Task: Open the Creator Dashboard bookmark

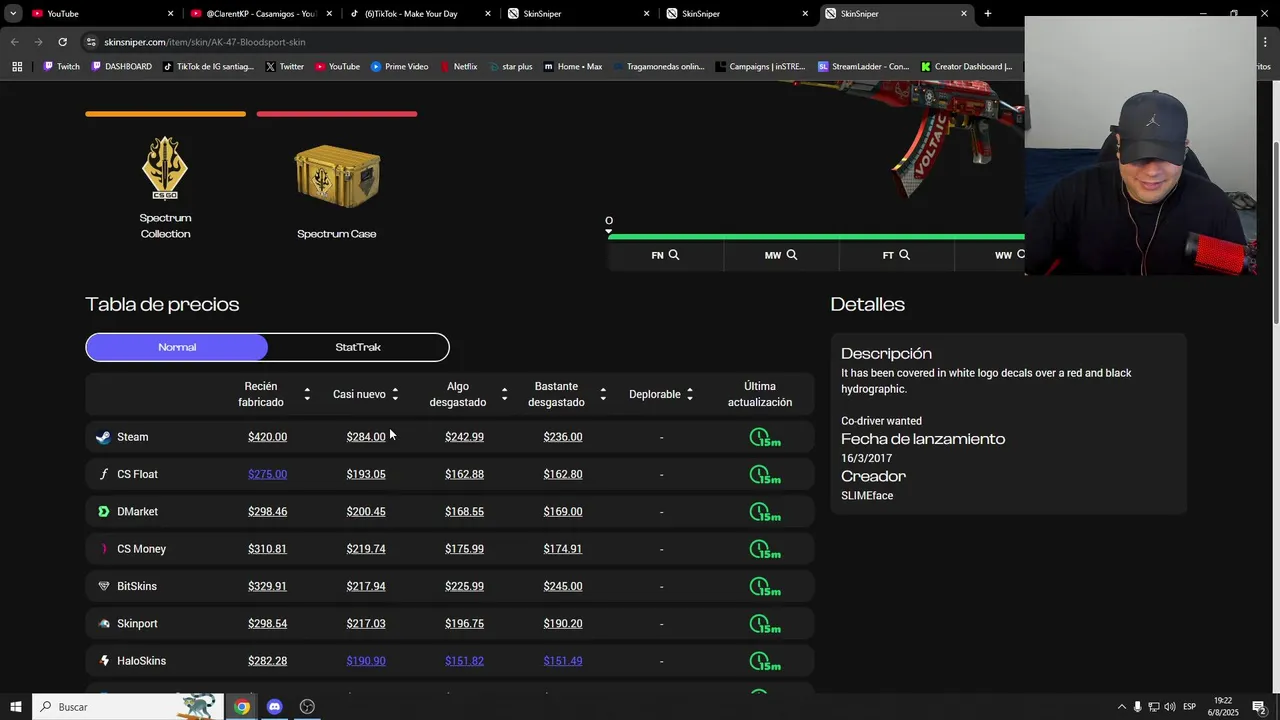Action: 966,67
